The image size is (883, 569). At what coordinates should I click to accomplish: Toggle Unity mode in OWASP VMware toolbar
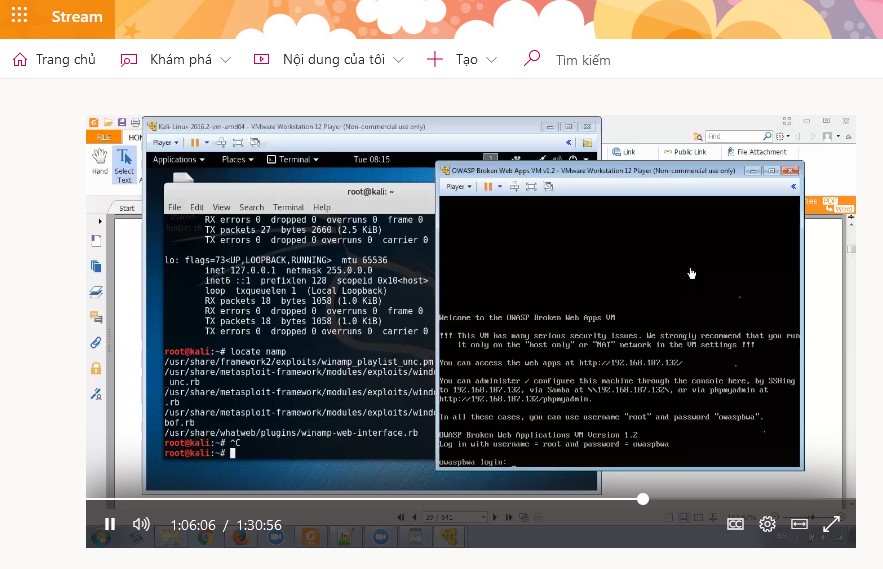pyautogui.click(x=548, y=186)
